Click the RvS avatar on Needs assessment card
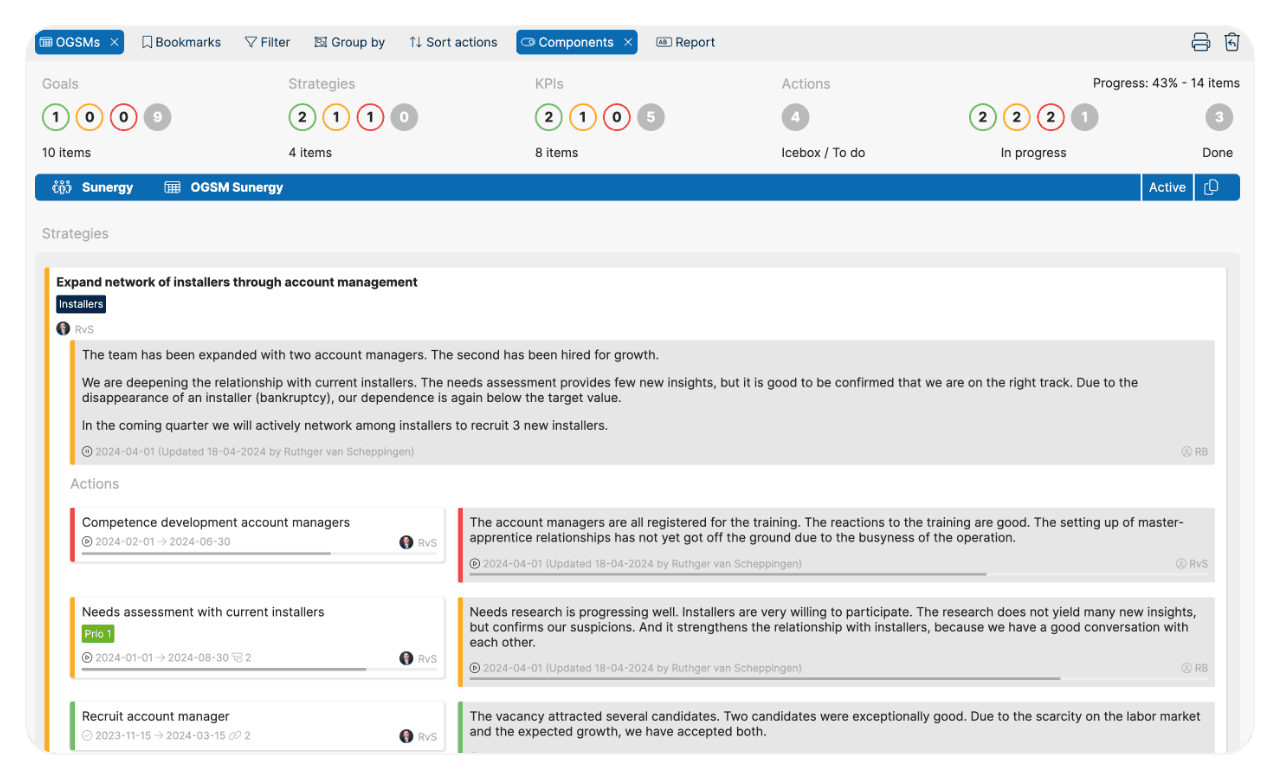 pos(406,658)
